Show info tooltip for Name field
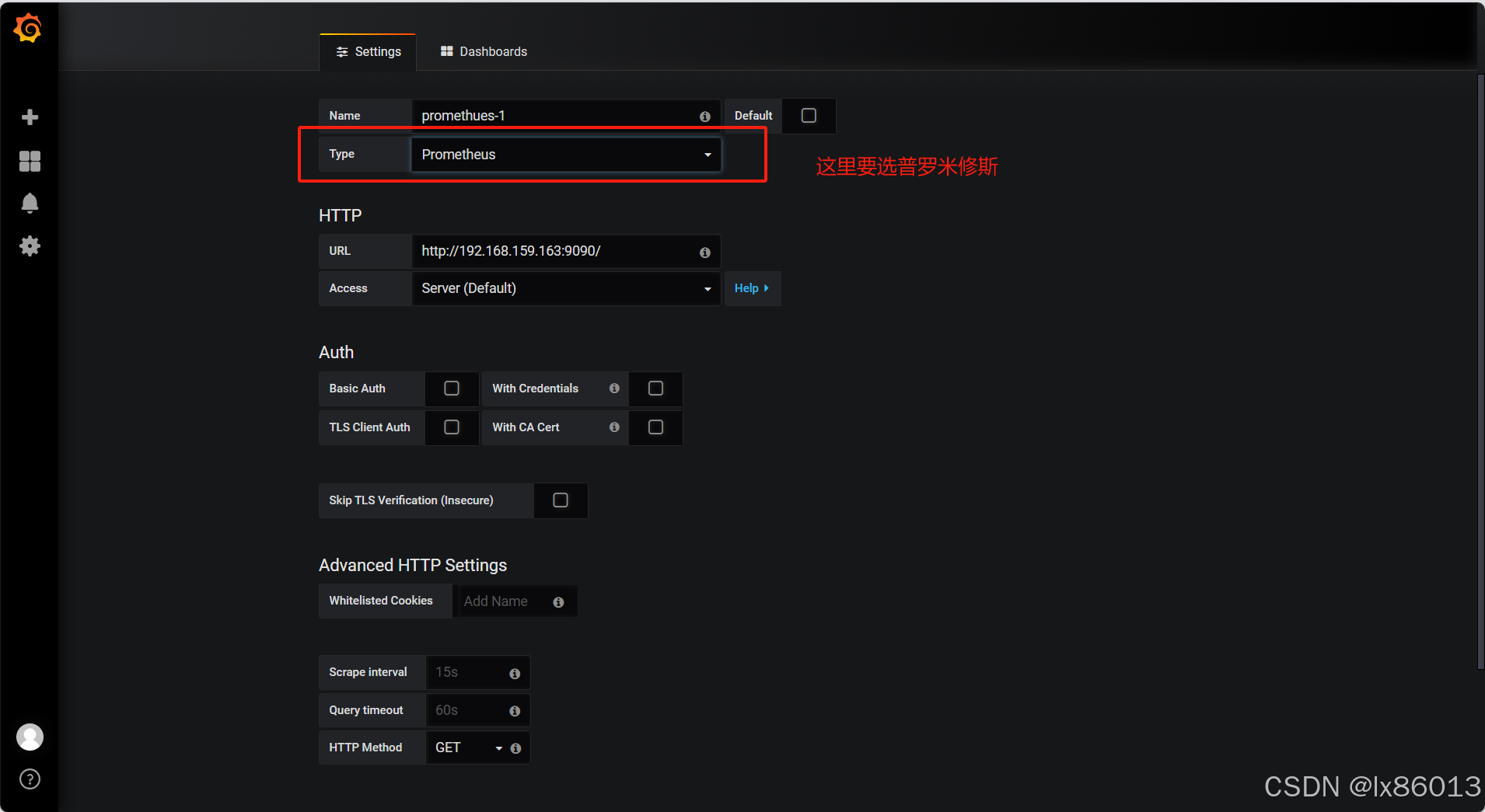The width and height of the screenshot is (1485, 812). tap(704, 117)
